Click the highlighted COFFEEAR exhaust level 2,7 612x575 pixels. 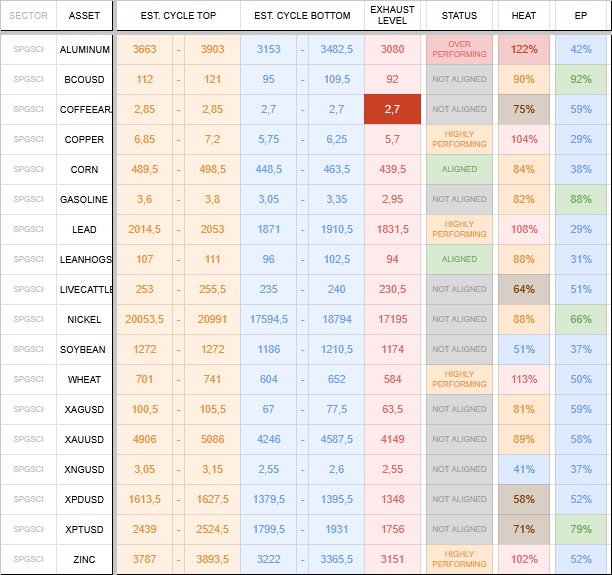tap(392, 109)
